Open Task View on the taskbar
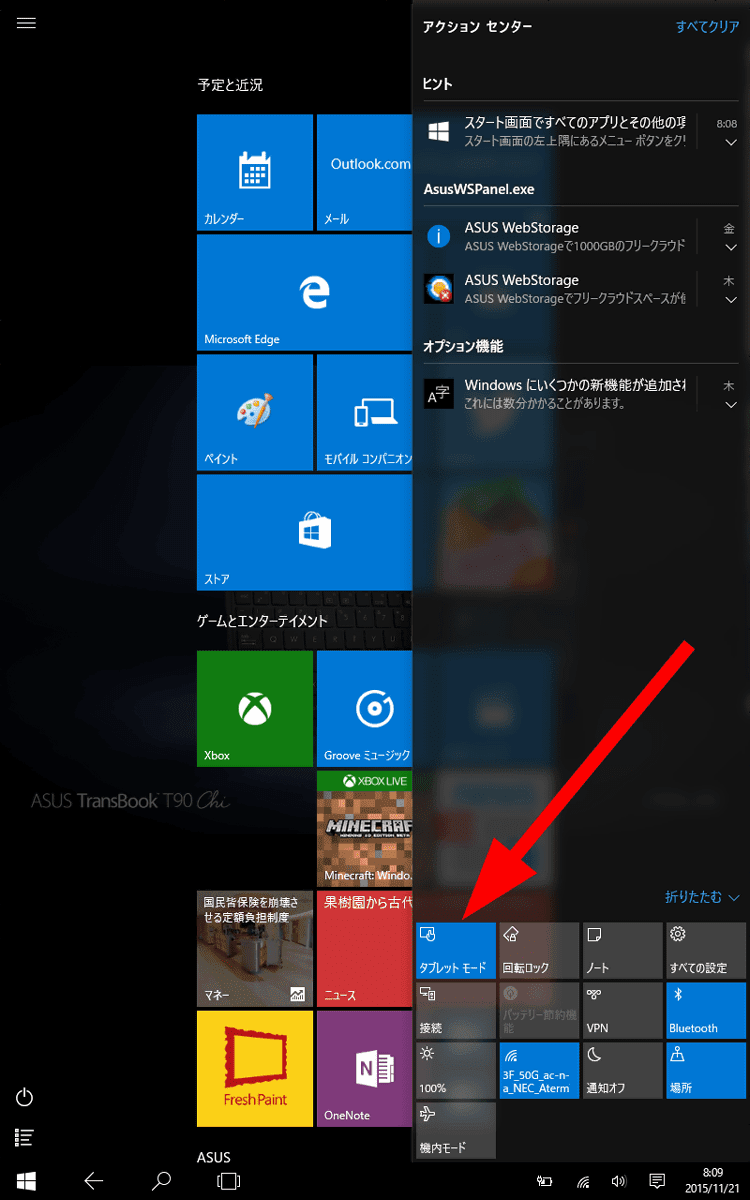Image resolution: width=750 pixels, height=1200 pixels. 229,1181
